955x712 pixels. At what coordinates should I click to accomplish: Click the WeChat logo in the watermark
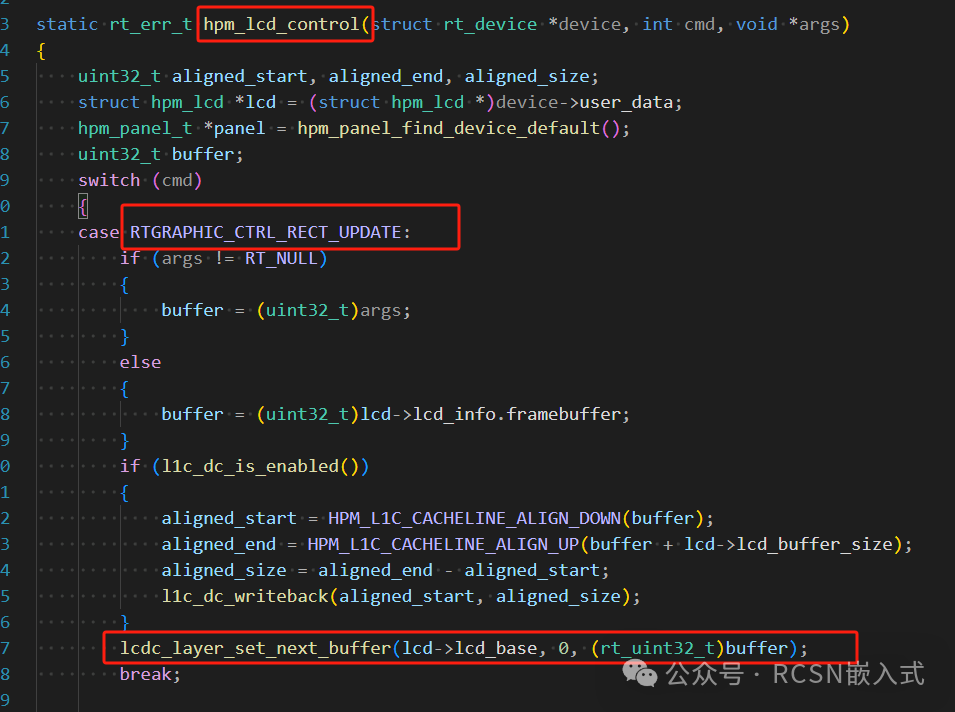[642, 674]
